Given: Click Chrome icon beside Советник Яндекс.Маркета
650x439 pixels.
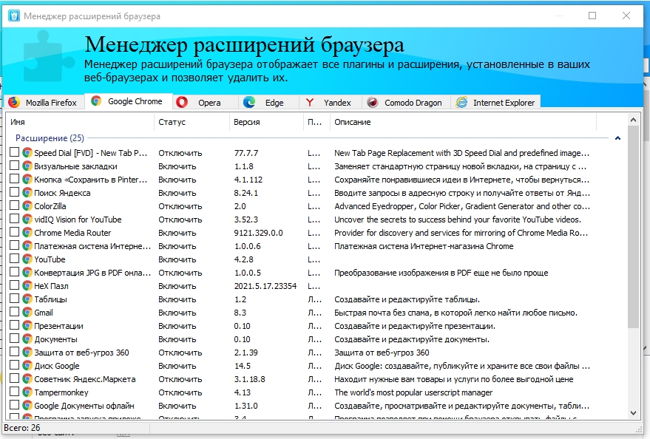Looking at the screenshot, I should coord(27,378).
